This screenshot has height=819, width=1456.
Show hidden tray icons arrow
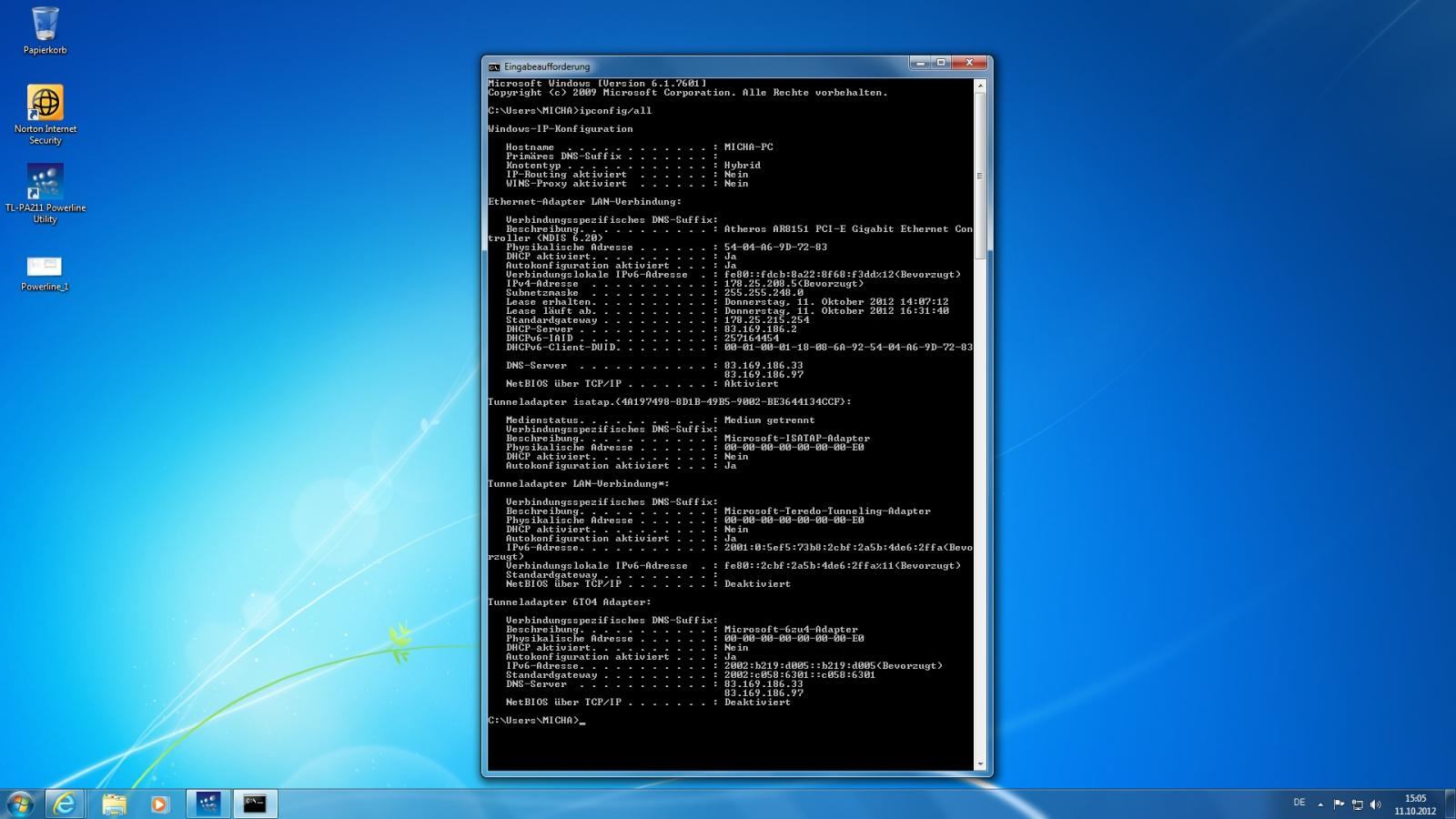pos(1320,804)
